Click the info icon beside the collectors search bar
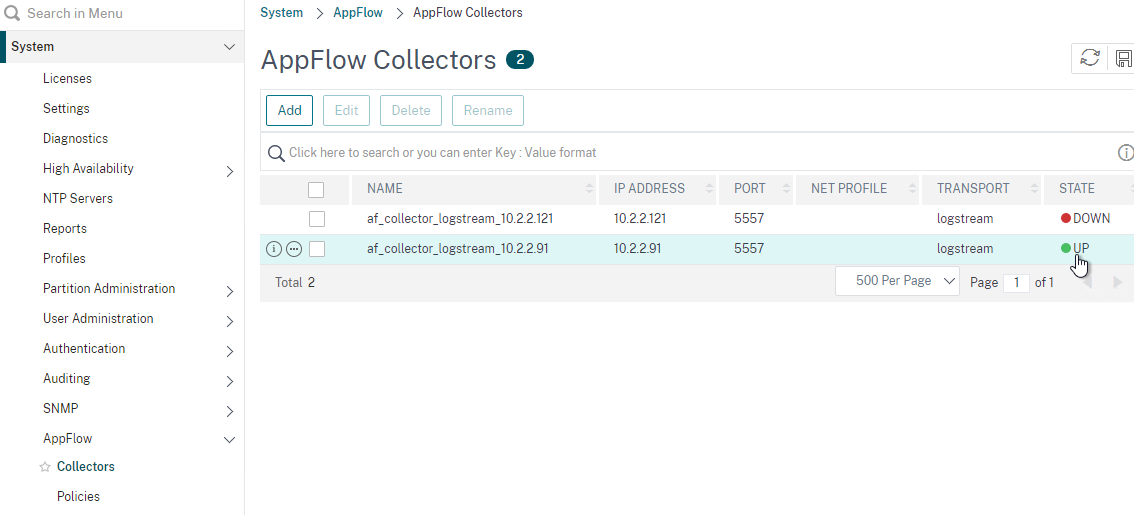The width and height of the screenshot is (1134, 515). click(1125, 153)
